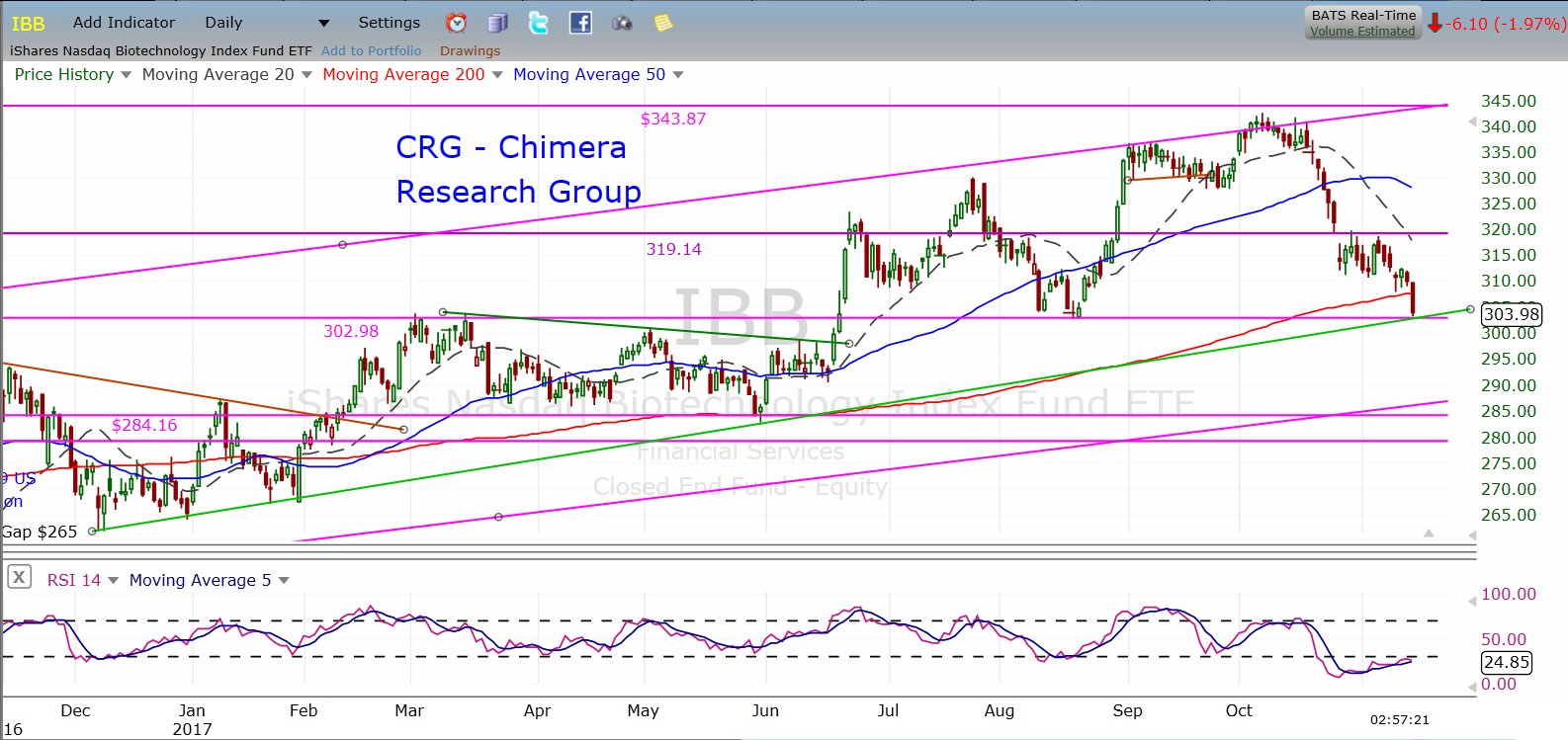1568x740 pixels.
Task: Select the $284.16 level label
Action: click(144, 425)
